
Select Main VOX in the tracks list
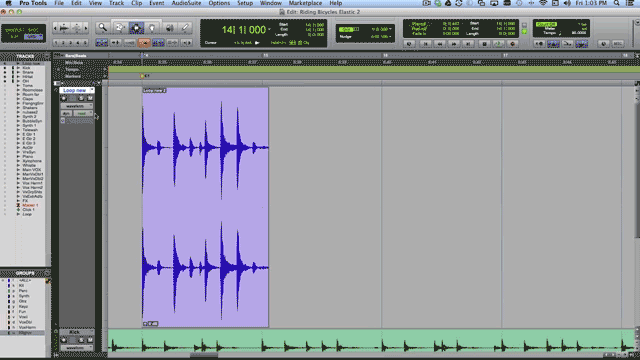[x=31, y=170]
